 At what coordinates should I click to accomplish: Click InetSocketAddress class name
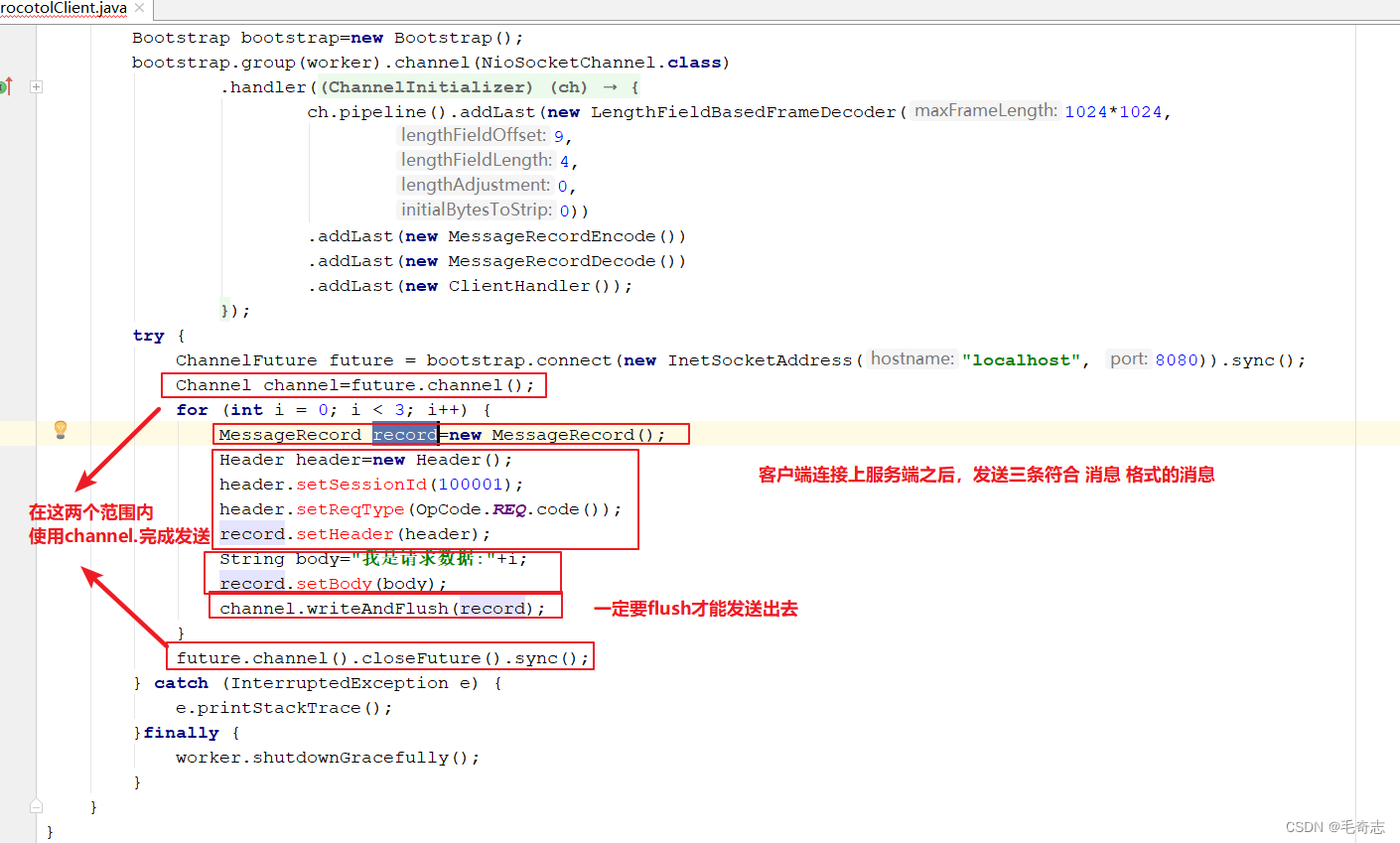point(761,360)
